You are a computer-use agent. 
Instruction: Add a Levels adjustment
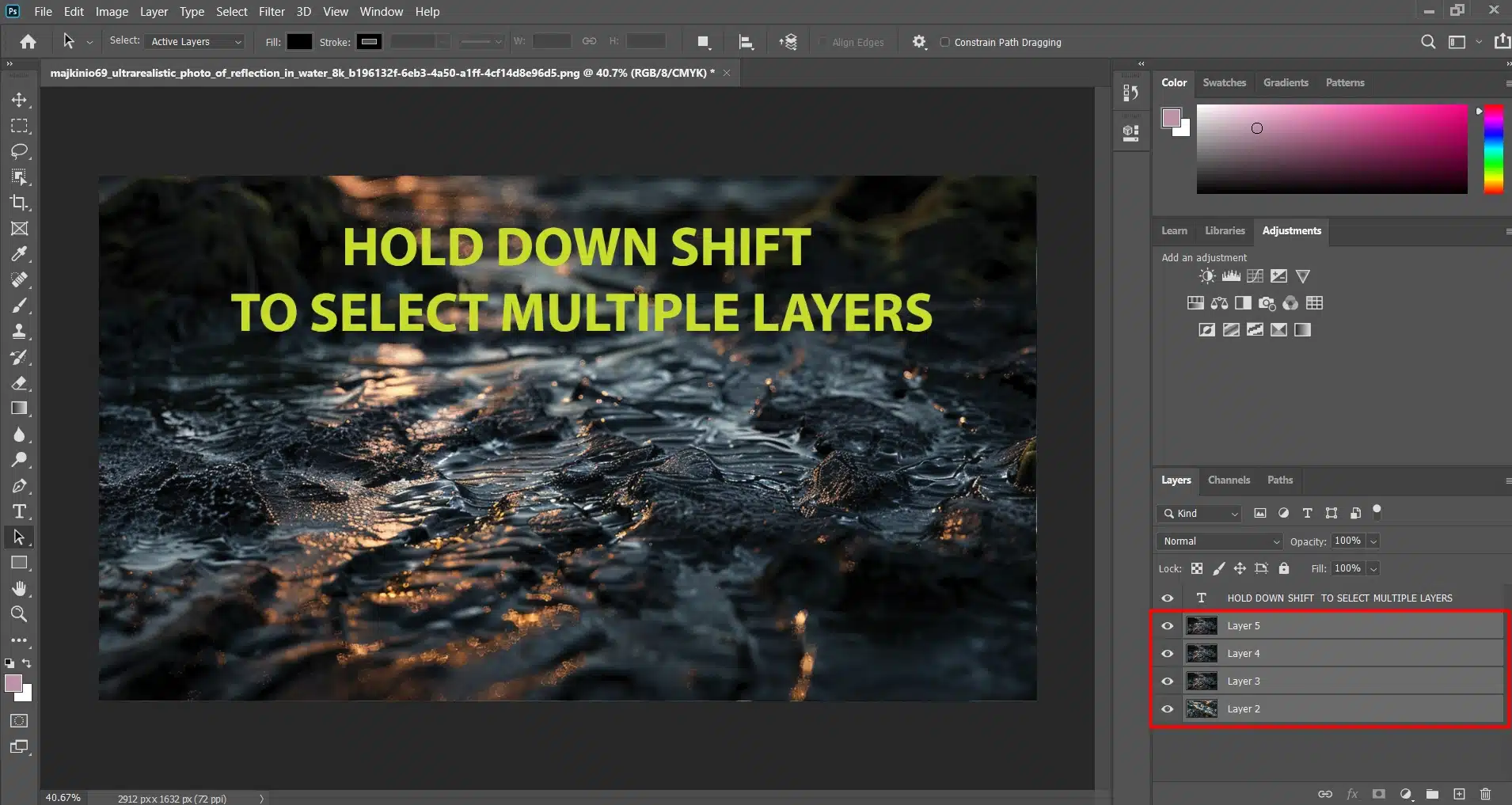1231,276
